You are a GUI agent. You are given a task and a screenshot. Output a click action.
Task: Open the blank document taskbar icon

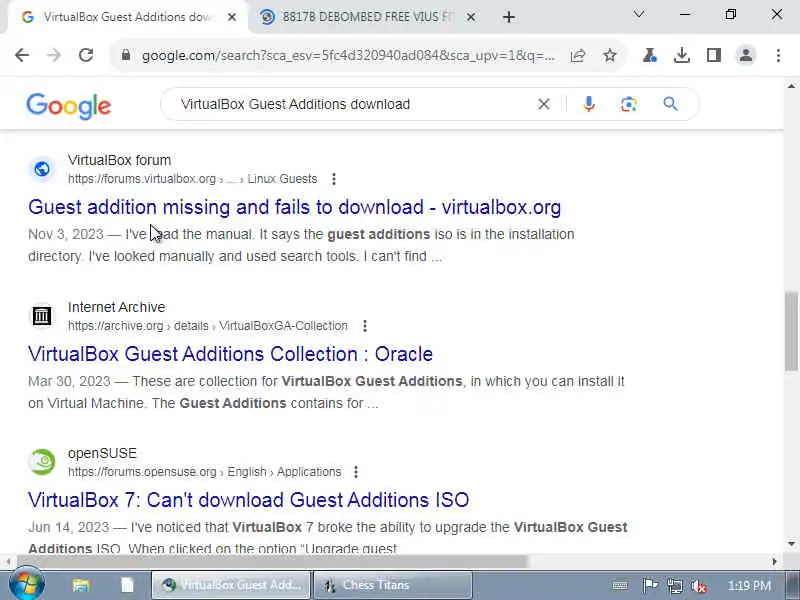tap(127, 585)
